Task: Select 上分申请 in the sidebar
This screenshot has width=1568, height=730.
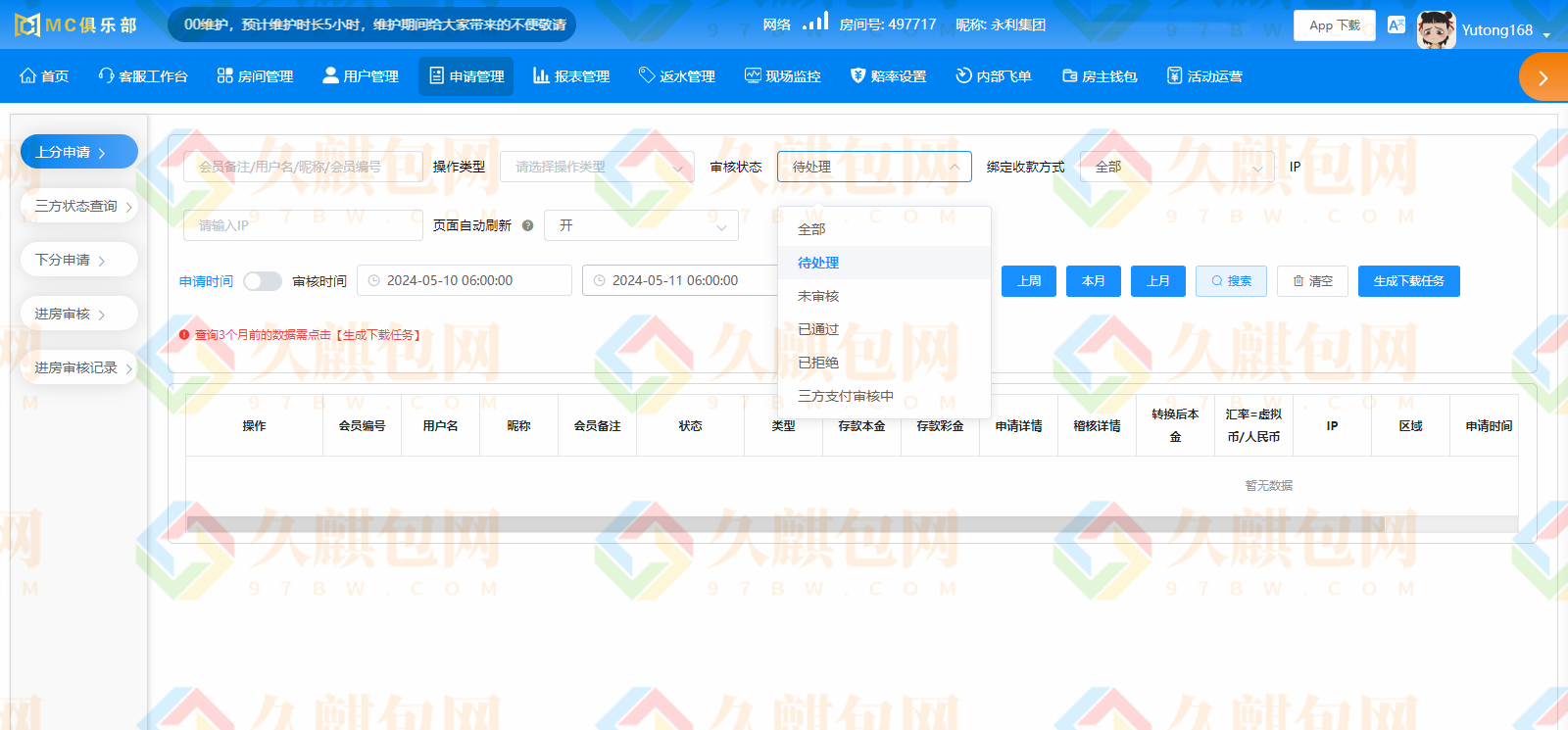Action: [79, 152]
